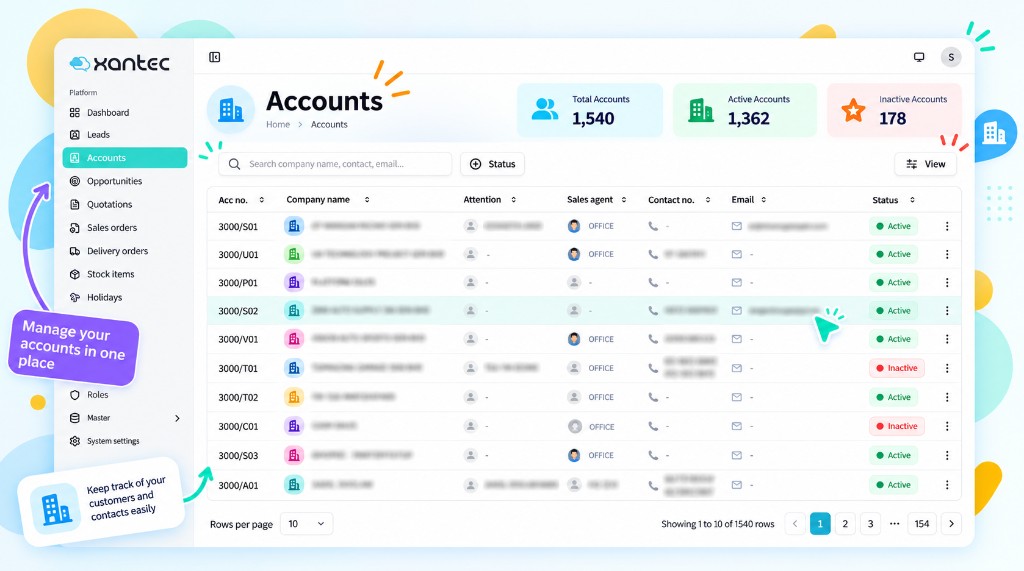This screenshot has width=1024, height=571.
Task: Open row actions for 3000/P01
Action: tap(947, 282)
